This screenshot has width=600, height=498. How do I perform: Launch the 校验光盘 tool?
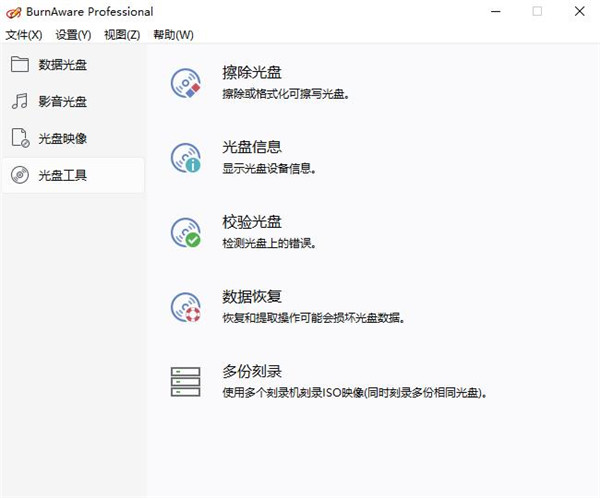252,222
